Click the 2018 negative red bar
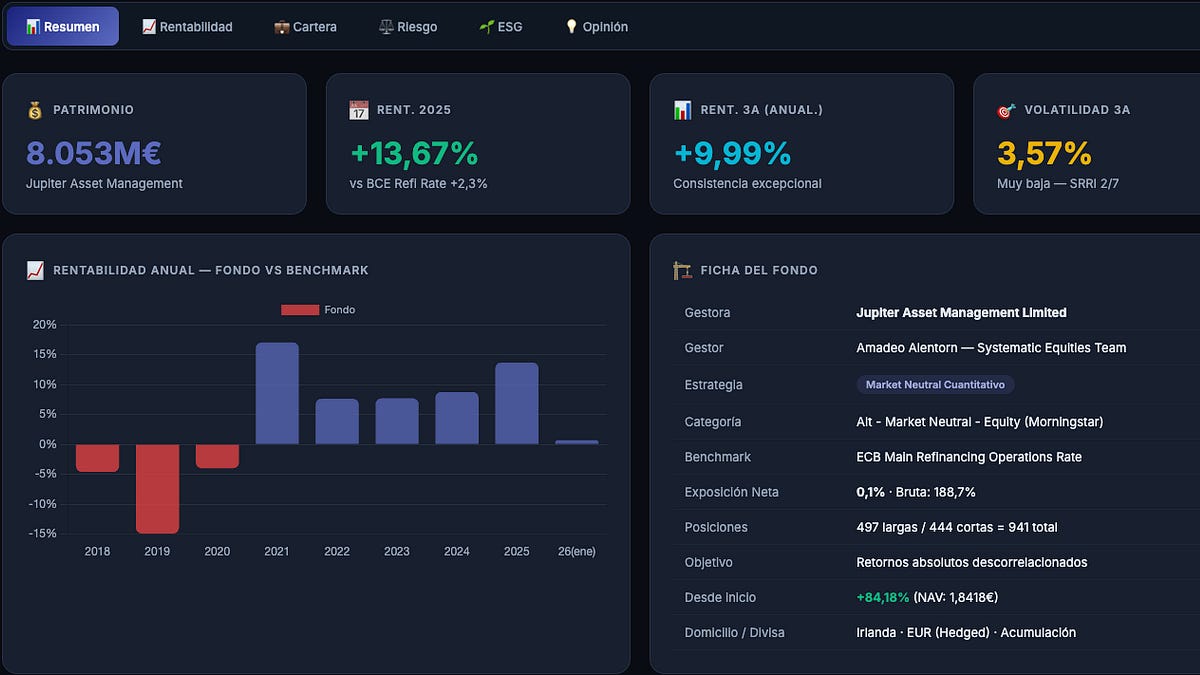Image resolution: width=1200 pixels, height=675 pixels. tap(97, 458)
